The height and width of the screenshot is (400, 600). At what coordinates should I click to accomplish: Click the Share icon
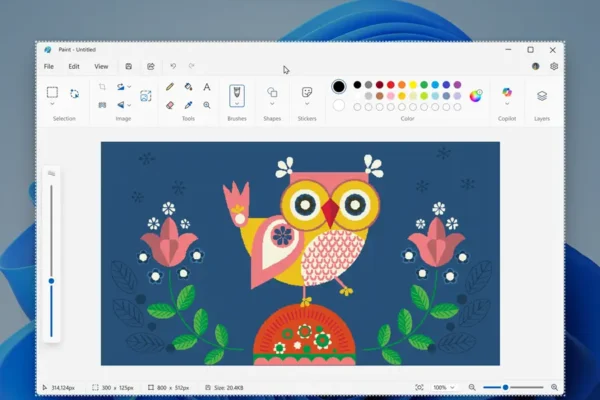tap(151, 66)
